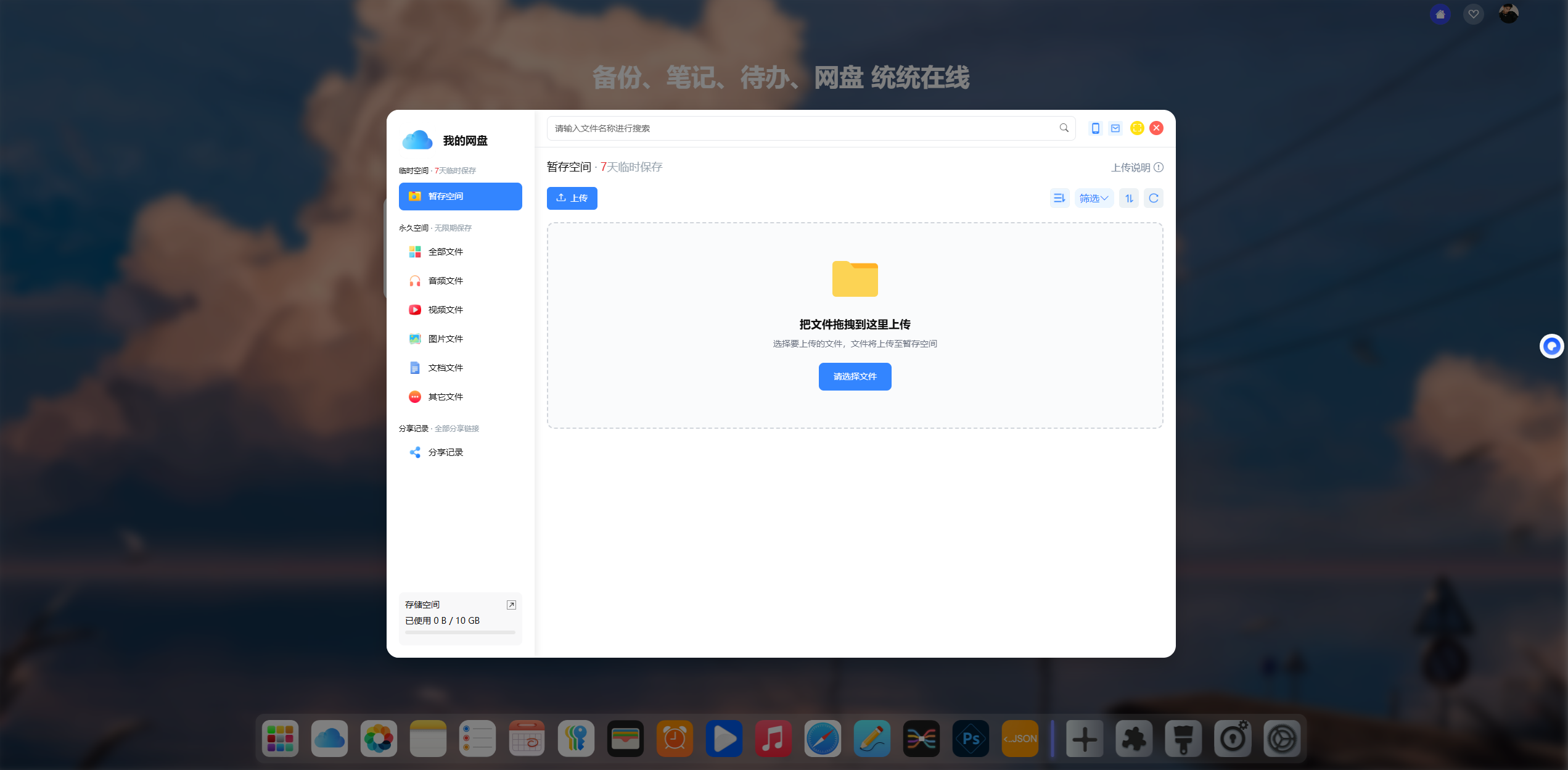This screenshot has width=1568, height=770.
Task: Open Photoshop from the dock
Action: tap(971, 739)
